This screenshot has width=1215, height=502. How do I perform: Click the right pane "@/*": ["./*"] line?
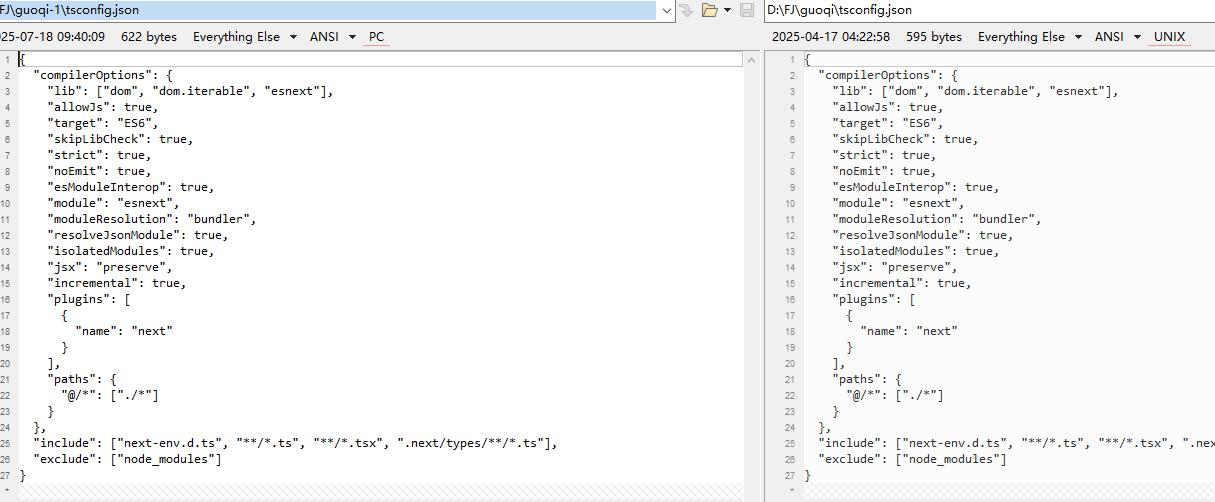[x=895, y=395]
